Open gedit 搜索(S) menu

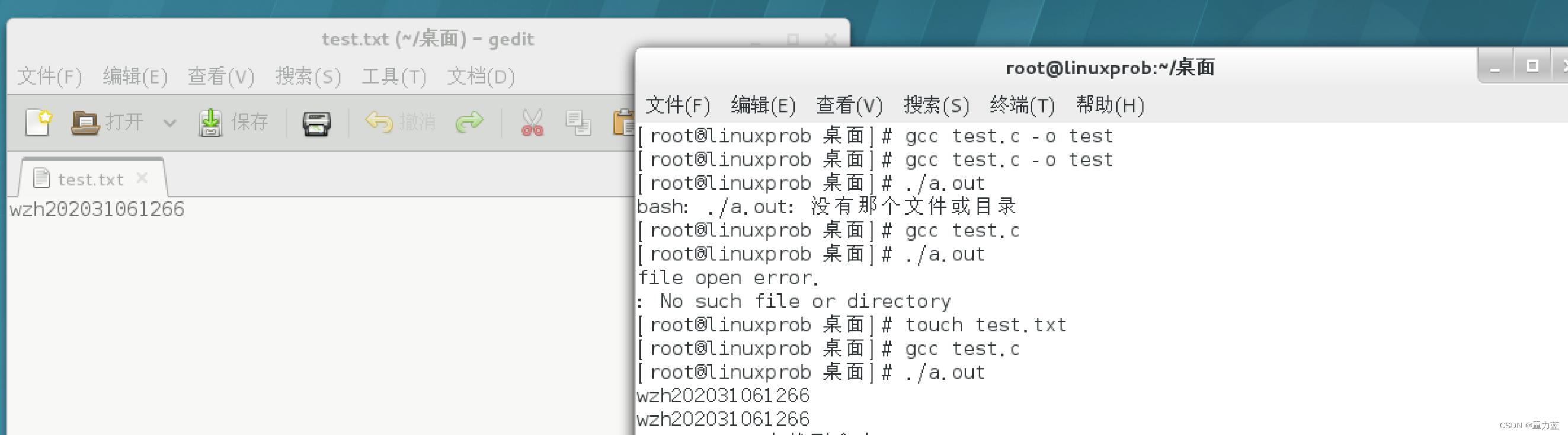point(308,76)
